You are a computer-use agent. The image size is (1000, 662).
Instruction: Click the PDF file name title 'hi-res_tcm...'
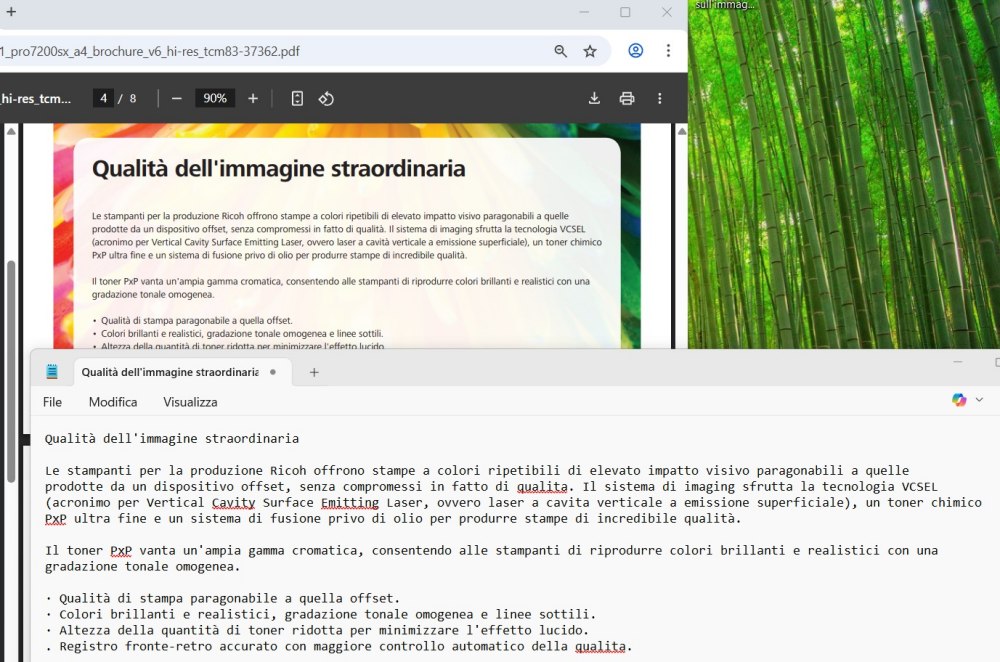36,99
